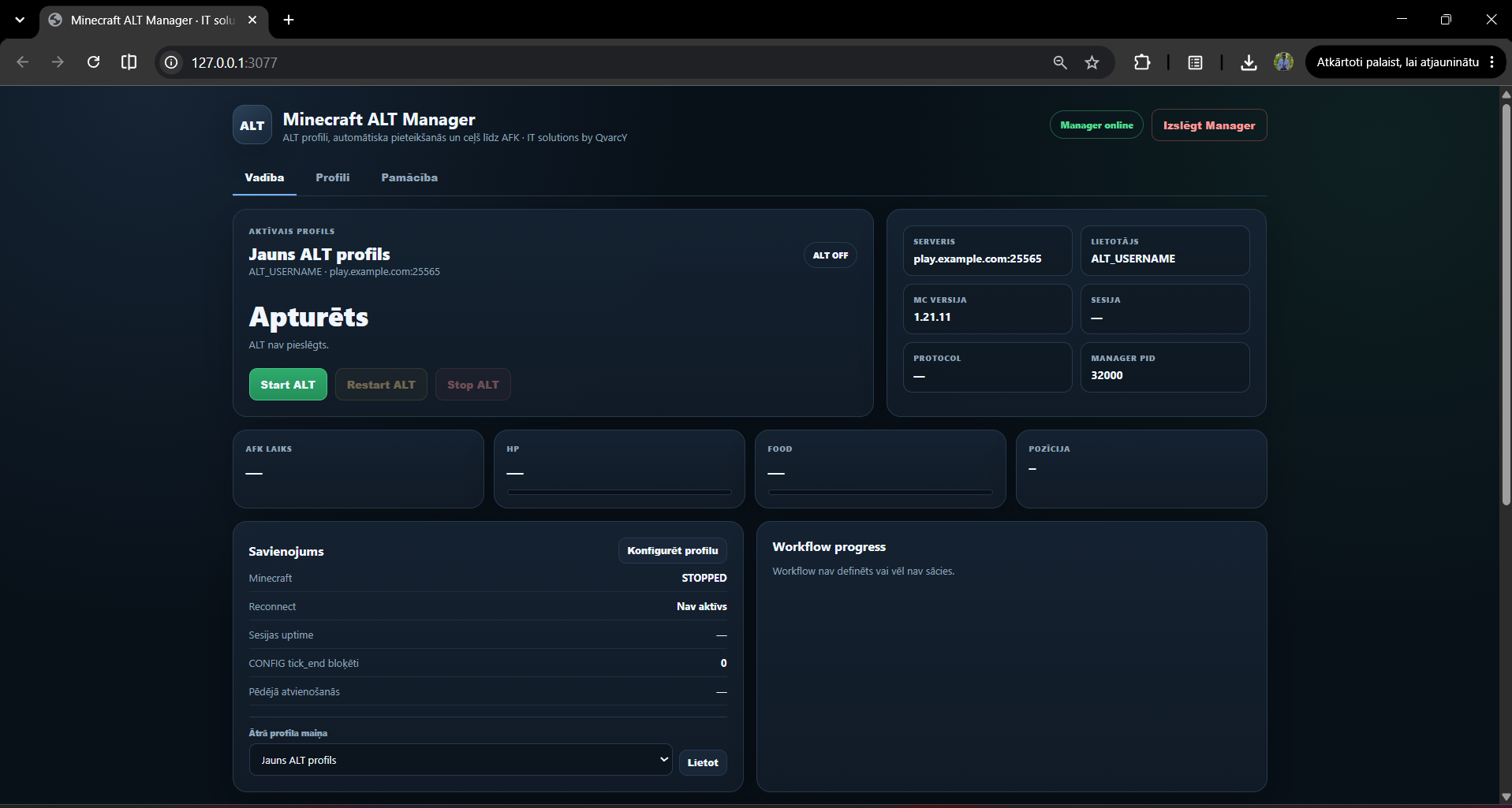Open the reading list panel icon

[1195, 62]
